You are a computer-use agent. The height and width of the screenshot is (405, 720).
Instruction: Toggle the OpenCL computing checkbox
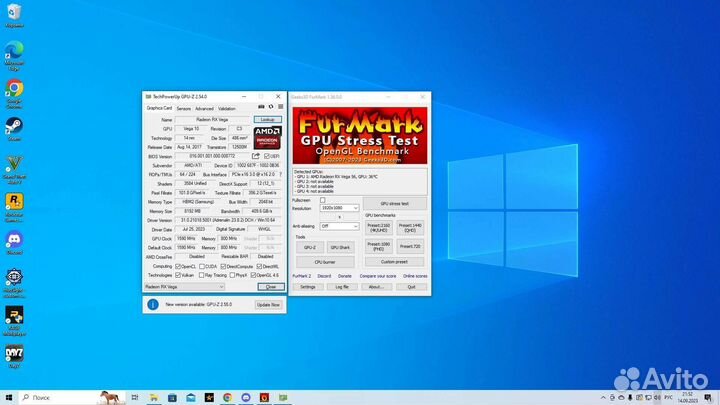tap(179, 267)
